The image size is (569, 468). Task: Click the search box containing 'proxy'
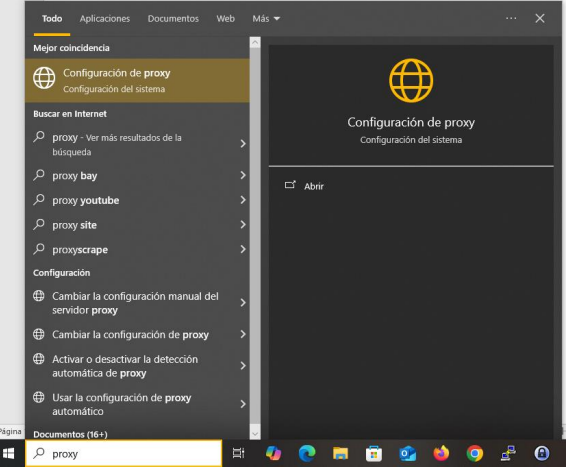[x=123, y=454]
